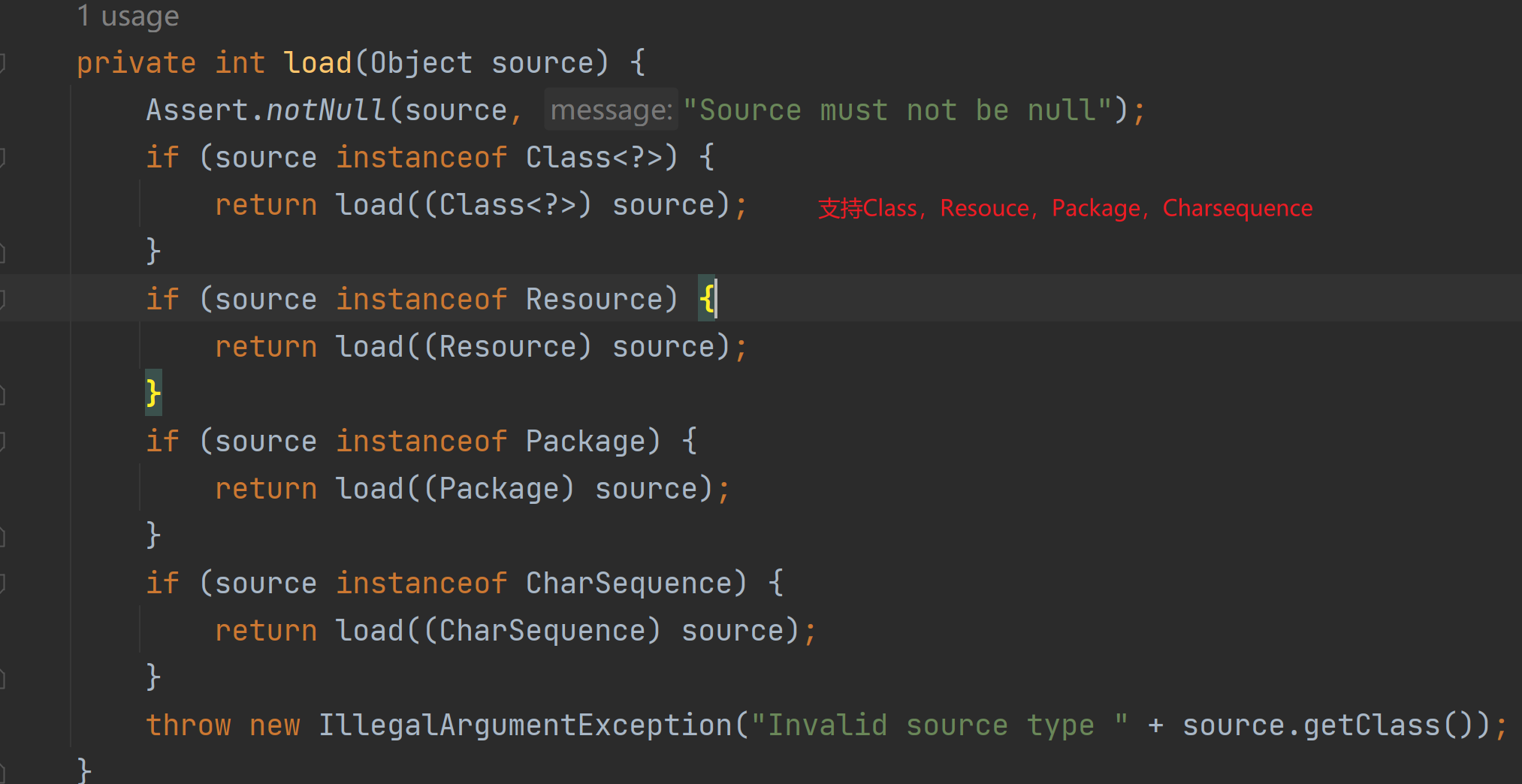The height and width of the screenshot is (784, 1522).
Task: Click the 'throw' keyword
Action: tap(189, 725)
